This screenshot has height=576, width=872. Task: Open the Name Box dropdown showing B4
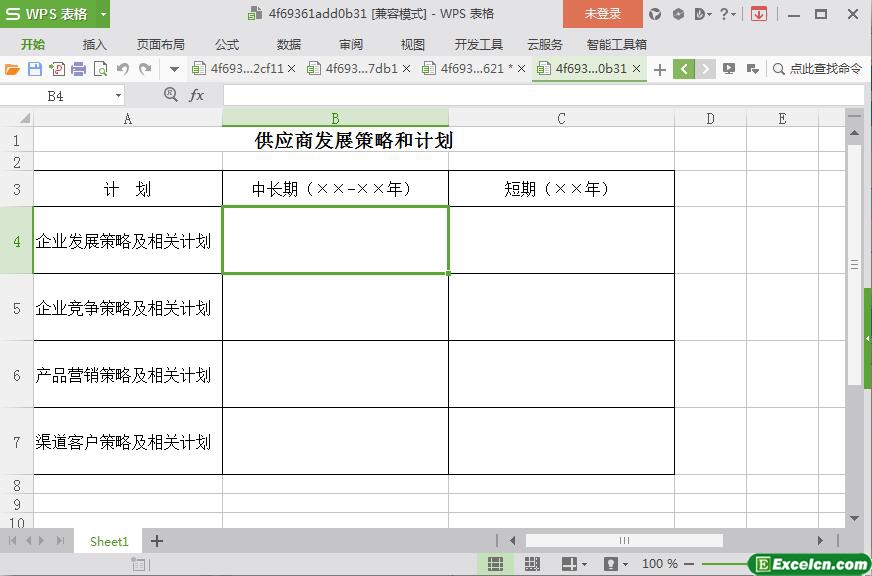pyautogui.click(x=118, y=96)
